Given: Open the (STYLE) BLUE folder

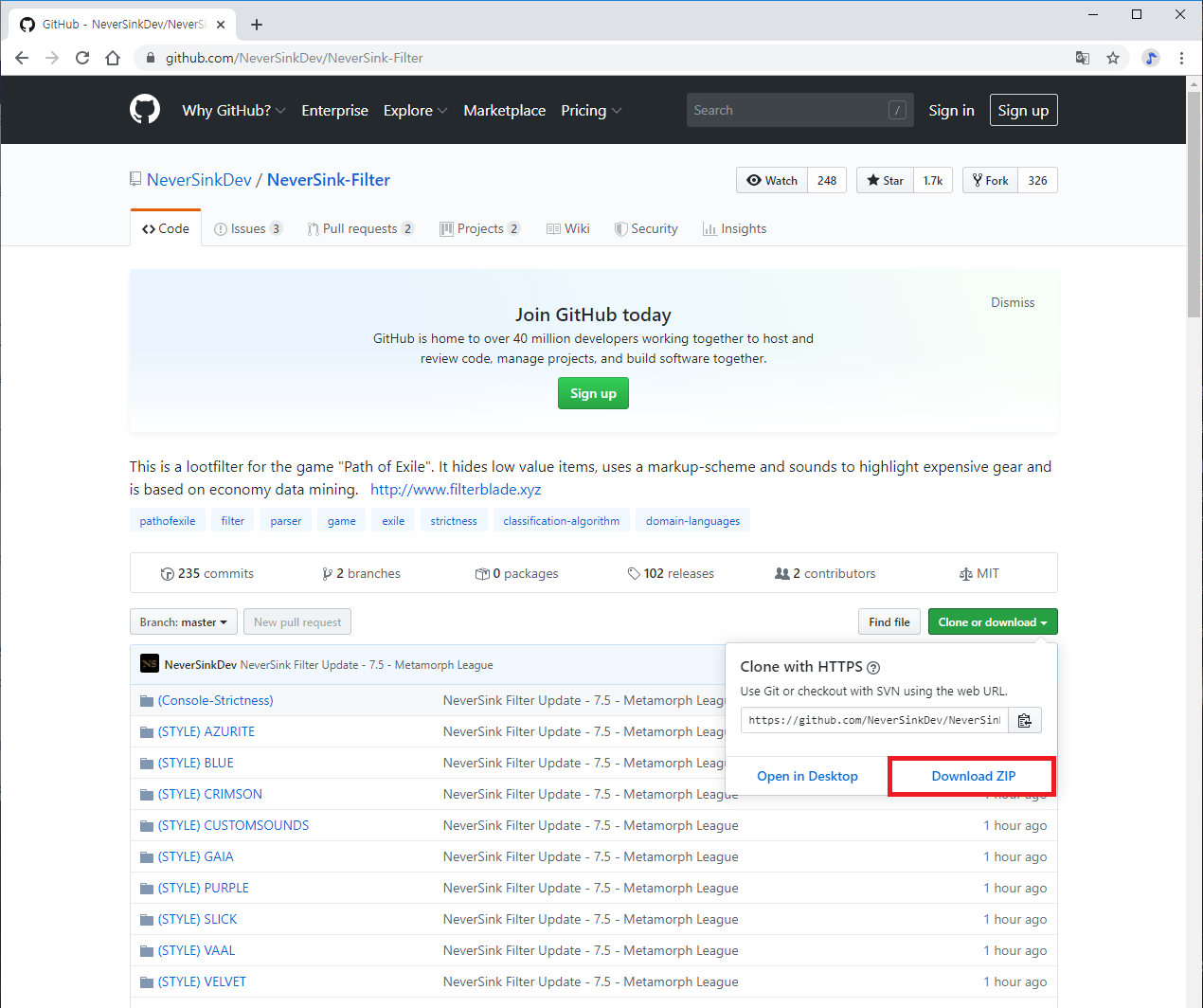Looking at the screenshot, I should (x=195, y=763).
